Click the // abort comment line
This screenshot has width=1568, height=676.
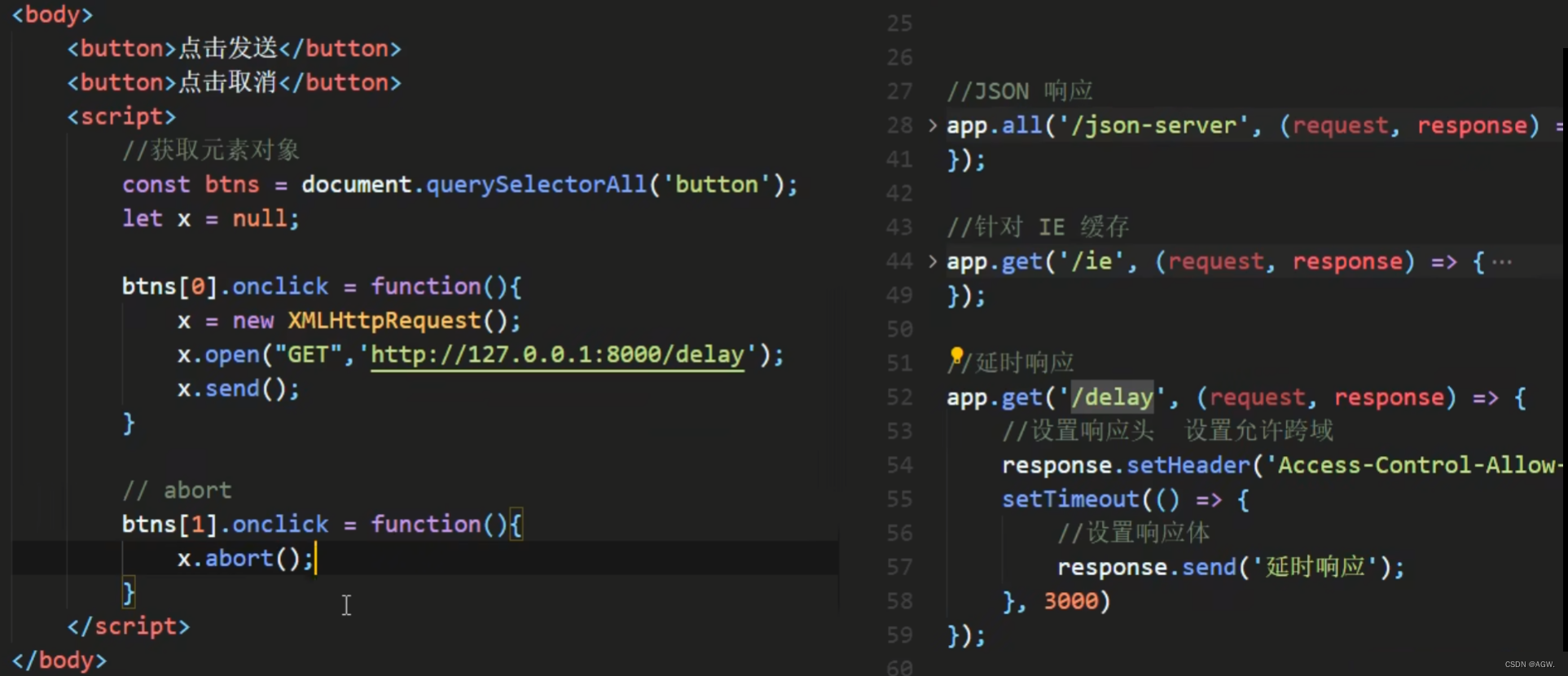(177, 490)
